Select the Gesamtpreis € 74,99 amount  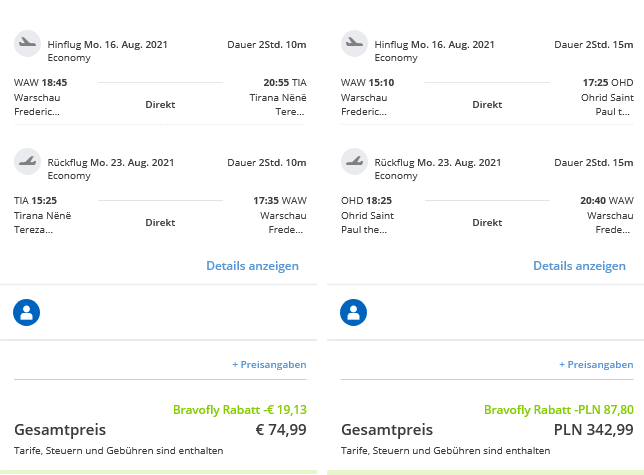pos(281,430)
